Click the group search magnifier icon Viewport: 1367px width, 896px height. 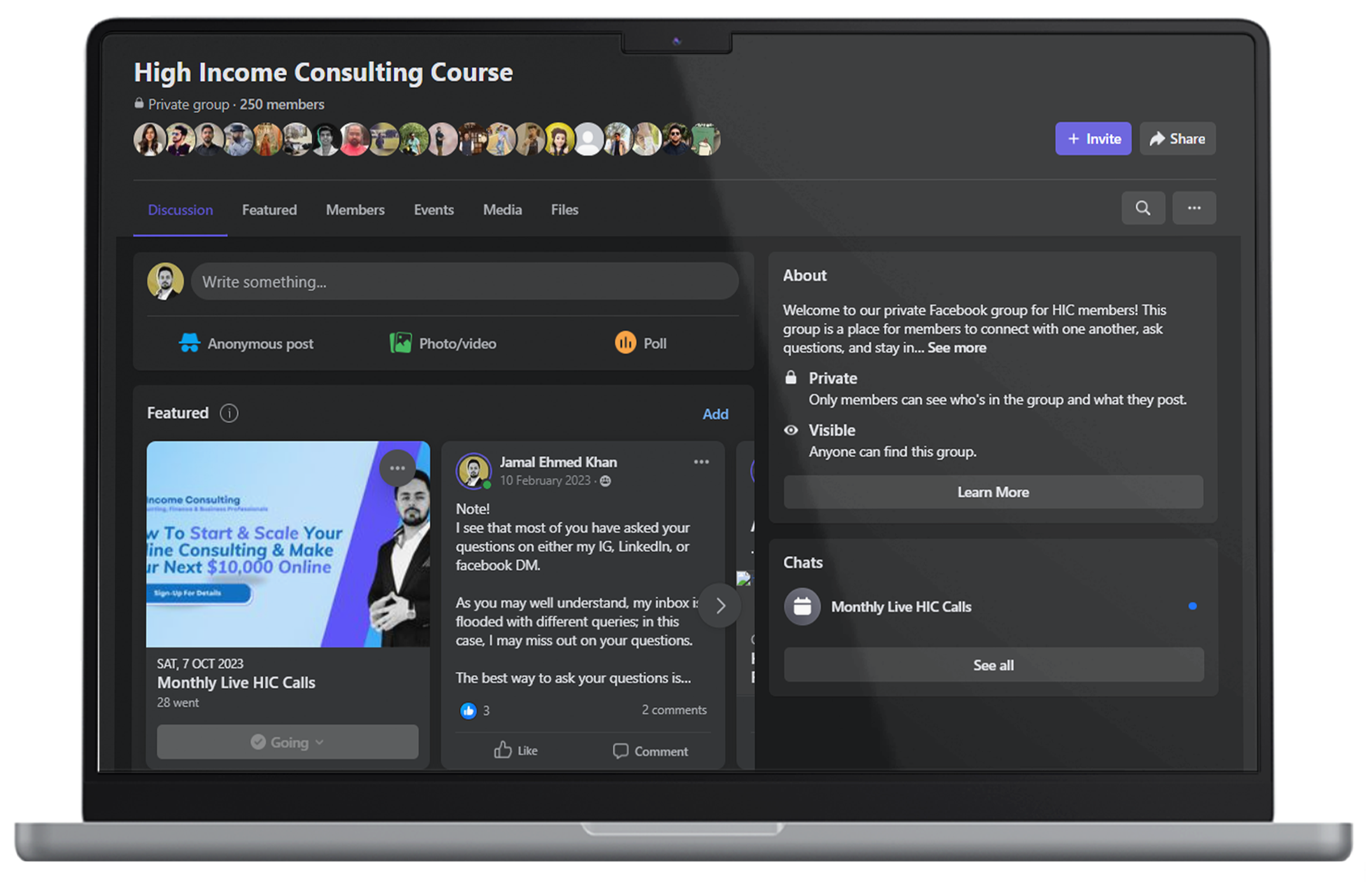point(1143,208)
